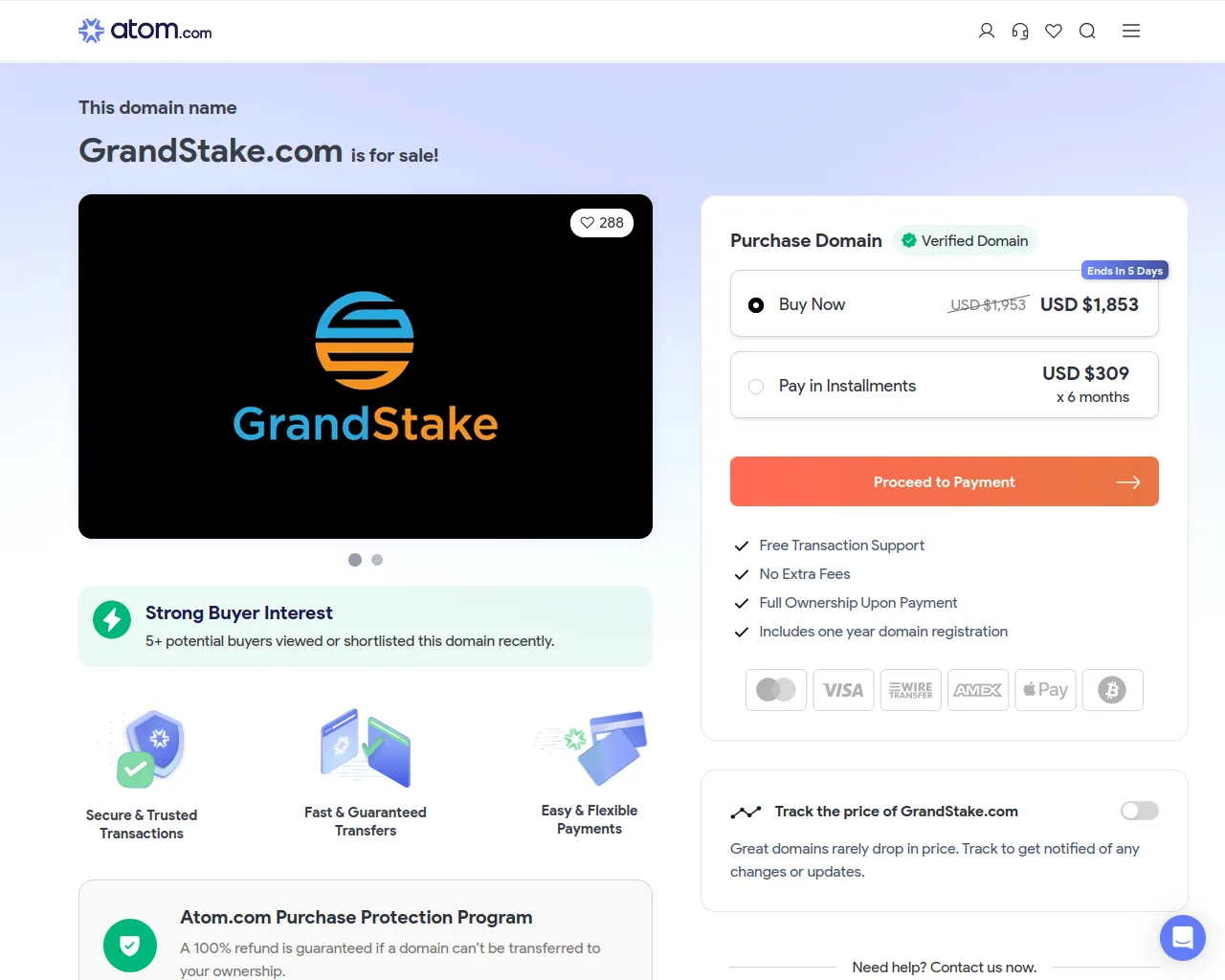
Task: Click the Verified Domain badge
Action: tap(965, 241)
